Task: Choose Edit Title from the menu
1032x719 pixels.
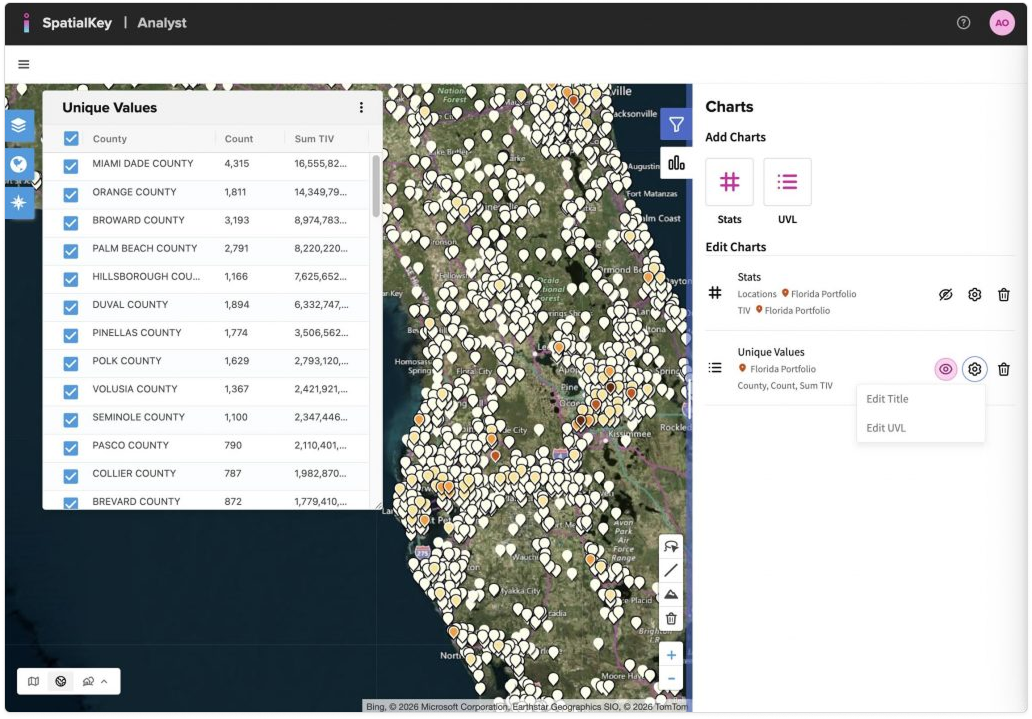Action: pos(887,399)
